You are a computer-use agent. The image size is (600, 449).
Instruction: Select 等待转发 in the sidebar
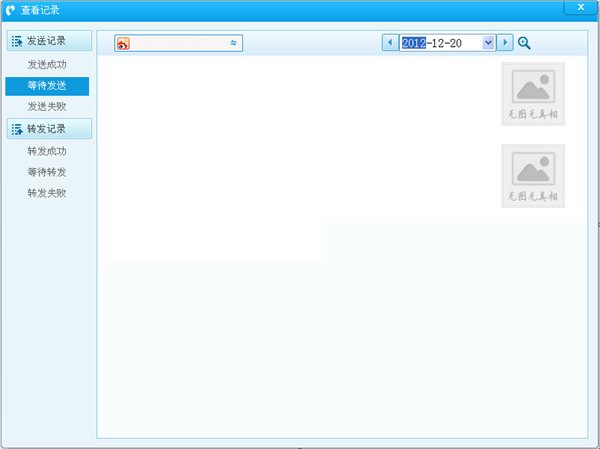pos(47,172)
